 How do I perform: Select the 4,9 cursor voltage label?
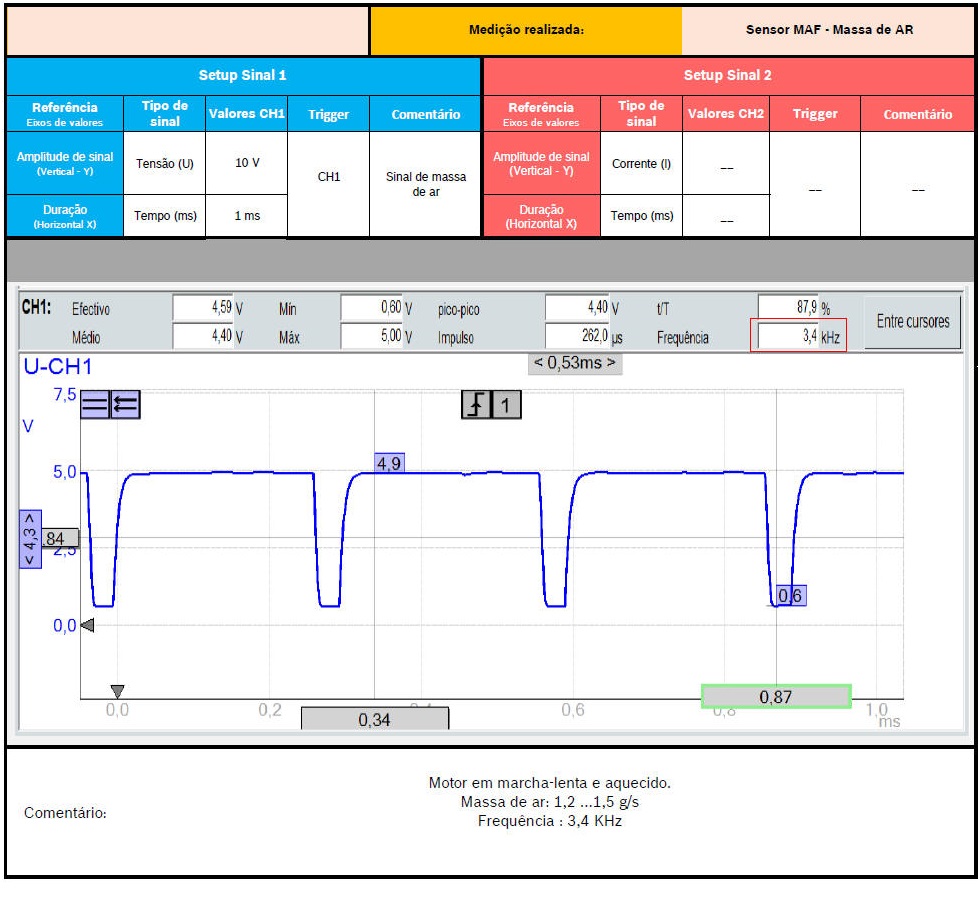[x=389, y=463]
